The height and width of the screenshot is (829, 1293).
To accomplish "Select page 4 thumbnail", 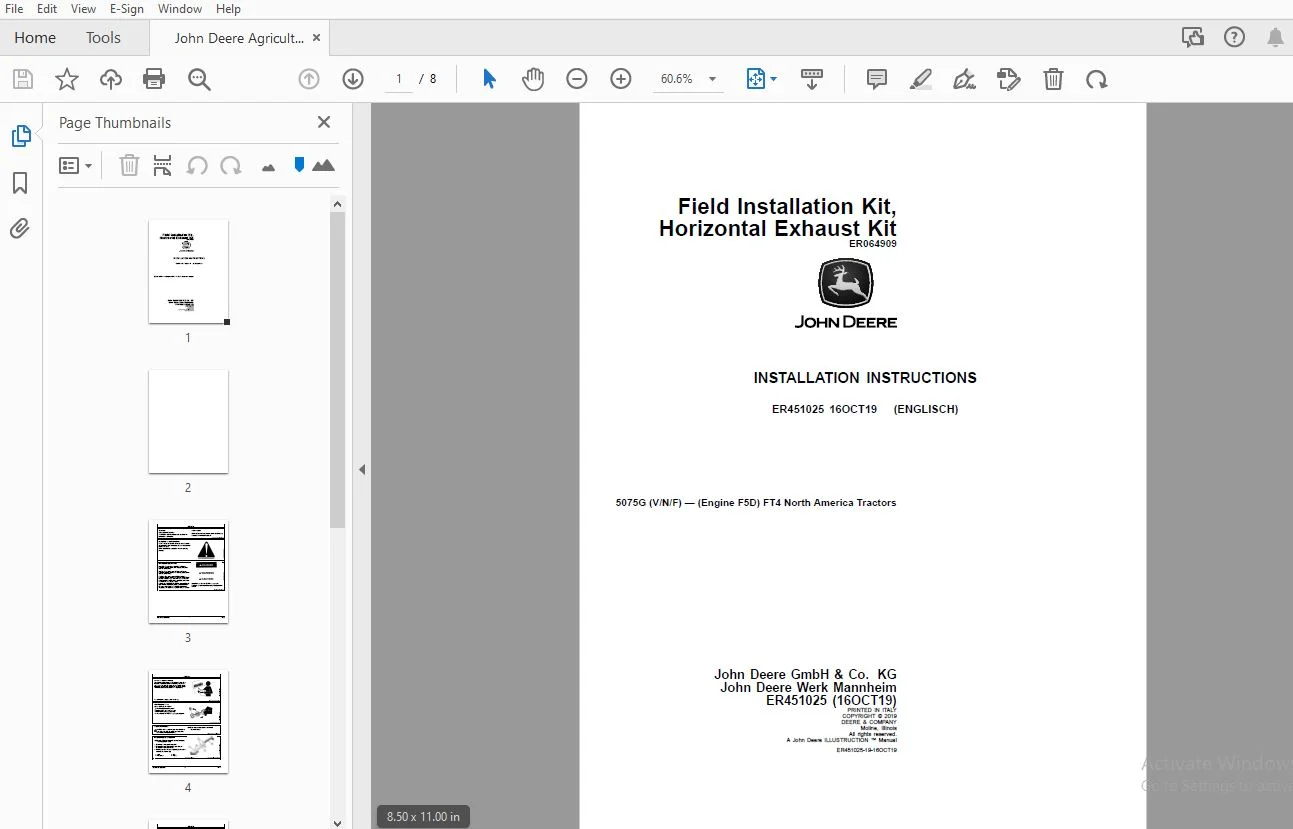I will [x=188, y=721].
